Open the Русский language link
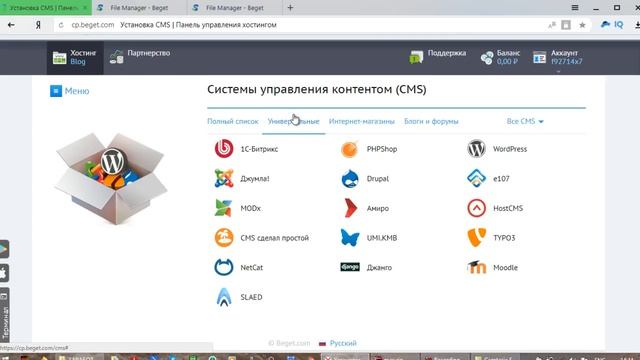Screen dimensions: 640x360 343,343
